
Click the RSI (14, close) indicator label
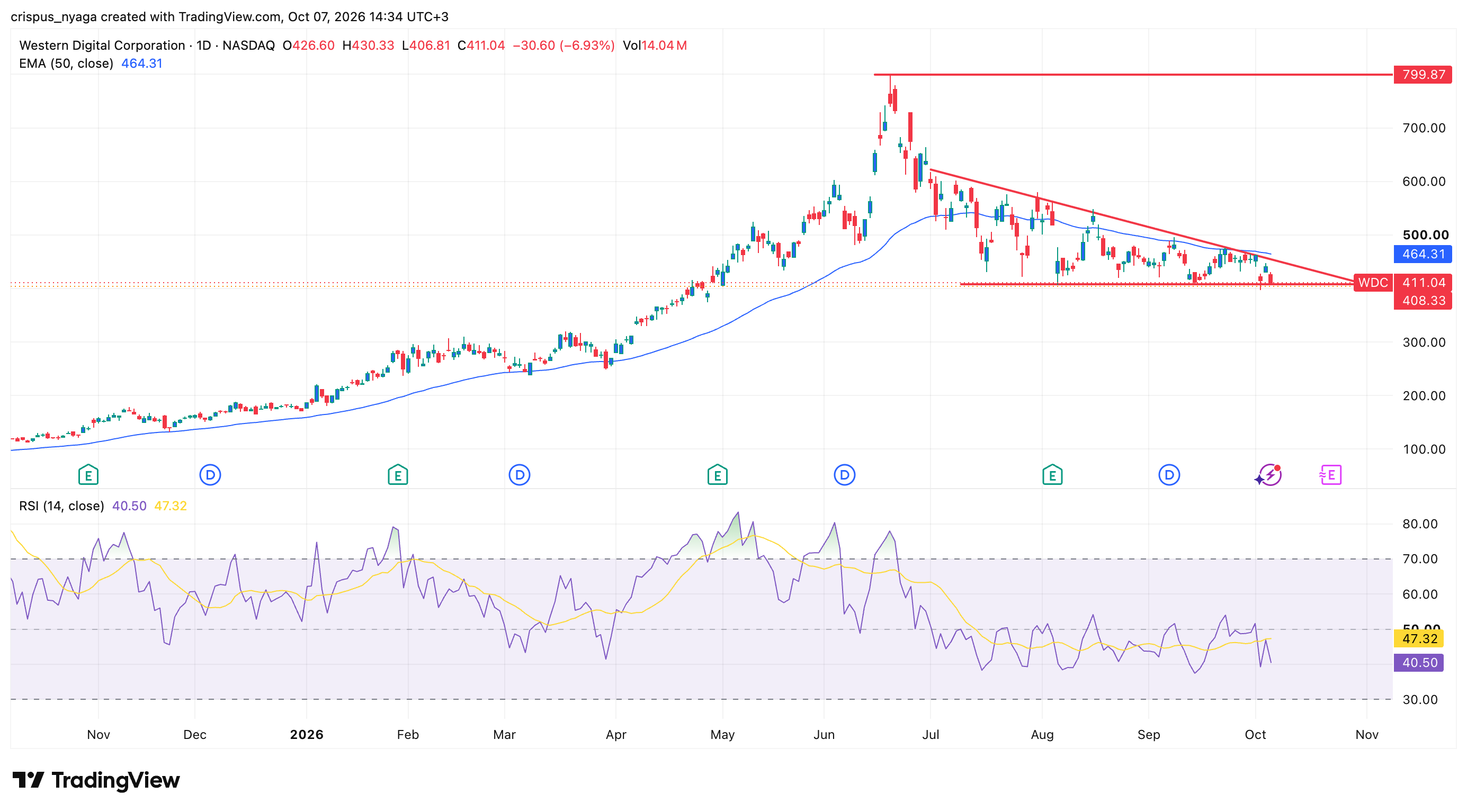tap(61, 506)
